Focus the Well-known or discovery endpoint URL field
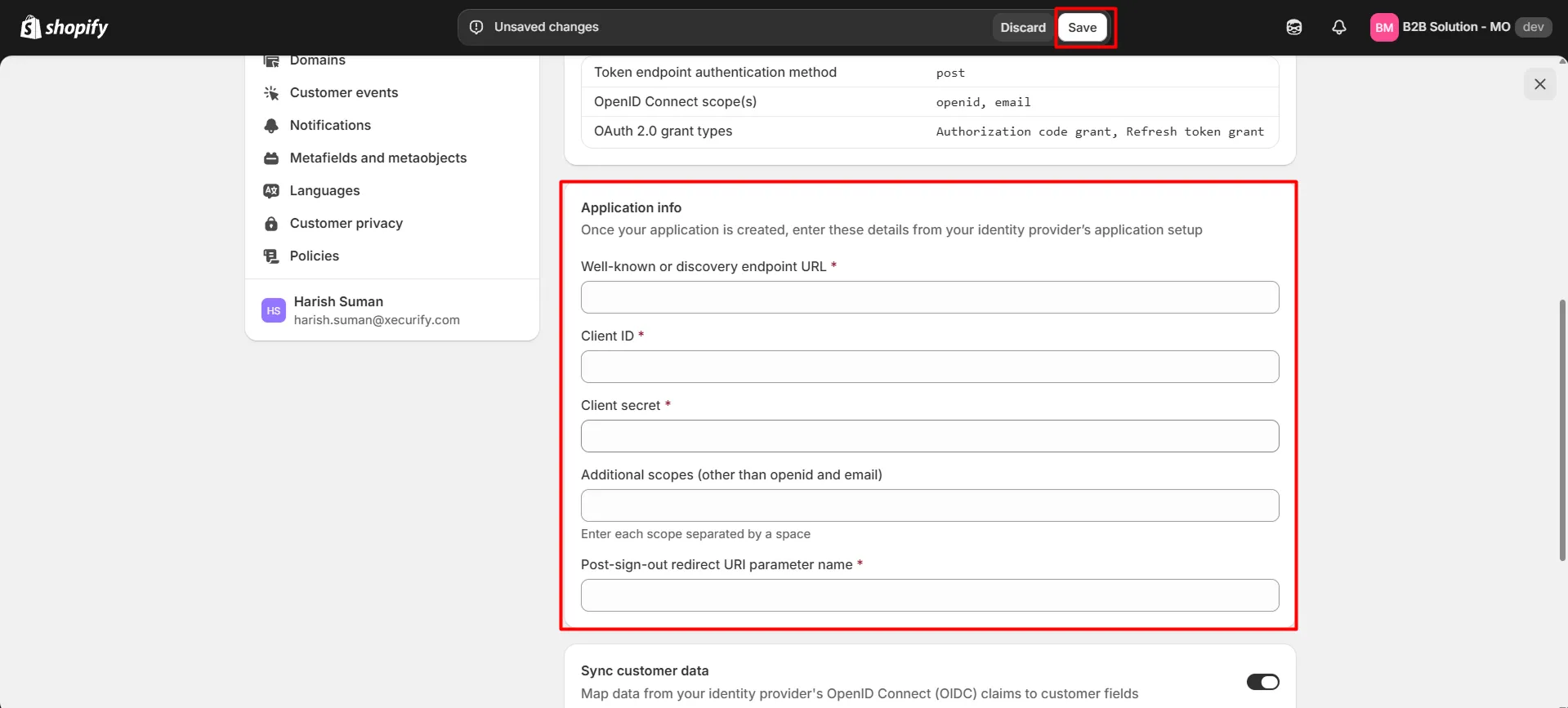1568x708 pixels. point(930,297)
